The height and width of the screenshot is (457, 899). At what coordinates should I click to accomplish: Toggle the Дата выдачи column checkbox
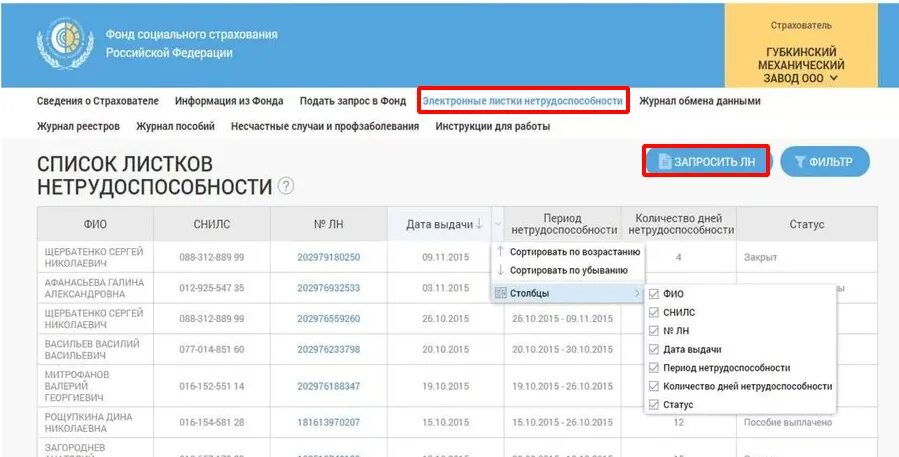point(654,349)
